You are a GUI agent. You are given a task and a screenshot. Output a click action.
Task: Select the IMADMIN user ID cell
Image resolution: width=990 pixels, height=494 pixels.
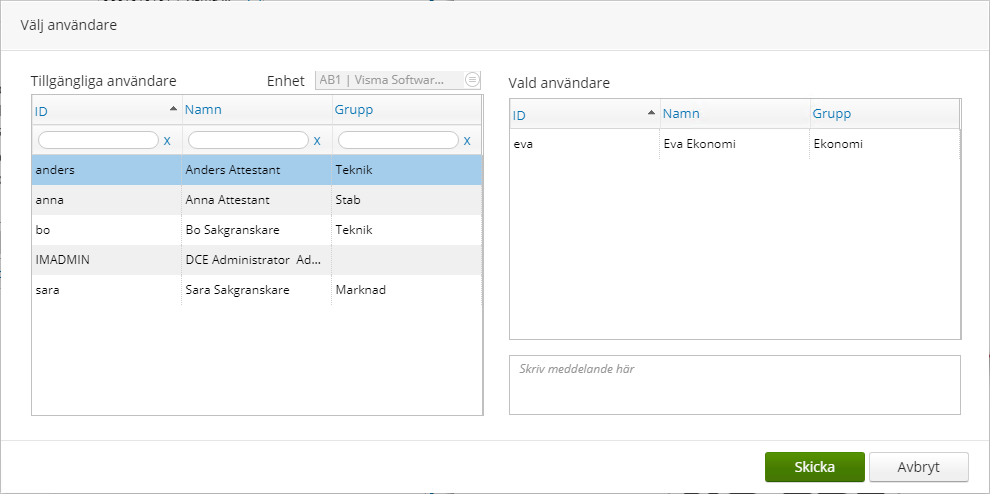pyautogui.click(x=107, y=260)
